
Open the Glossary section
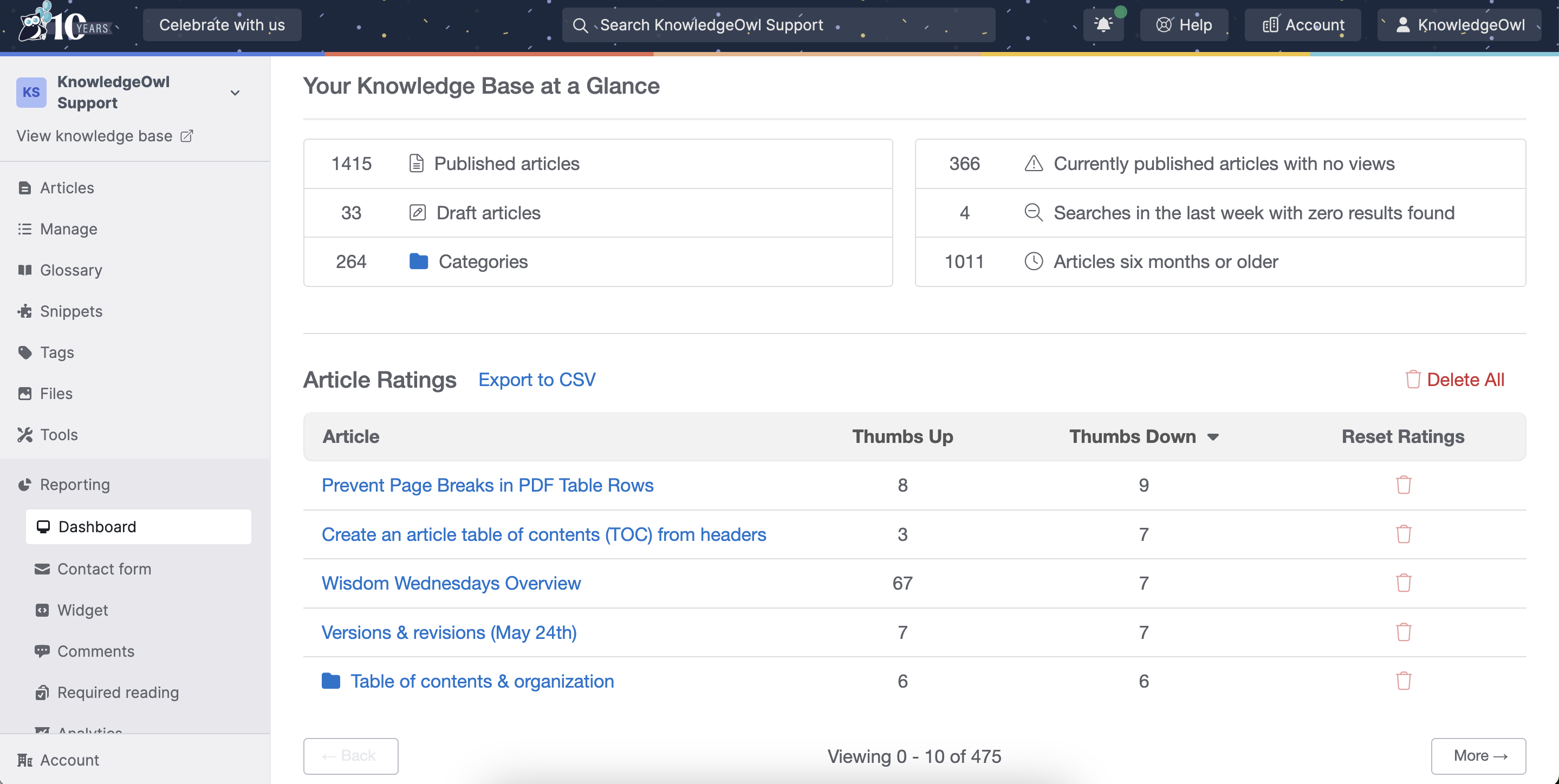[71, 270]
